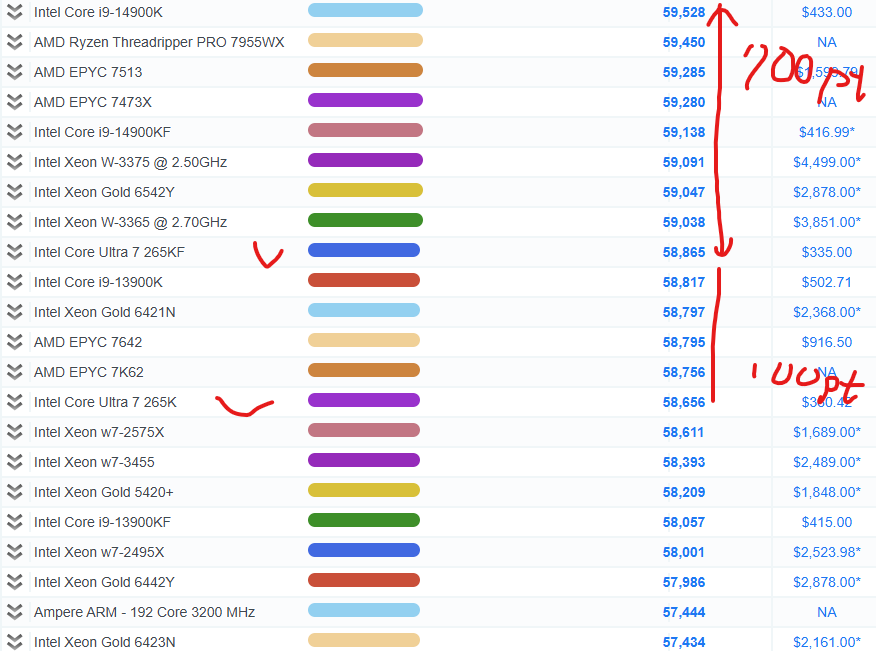The width and height of the screenshot is (876, 651).
Task: Open Intel Xeon W-3375 @ 2.50GHz link
Action: click(x=130, y=162)
